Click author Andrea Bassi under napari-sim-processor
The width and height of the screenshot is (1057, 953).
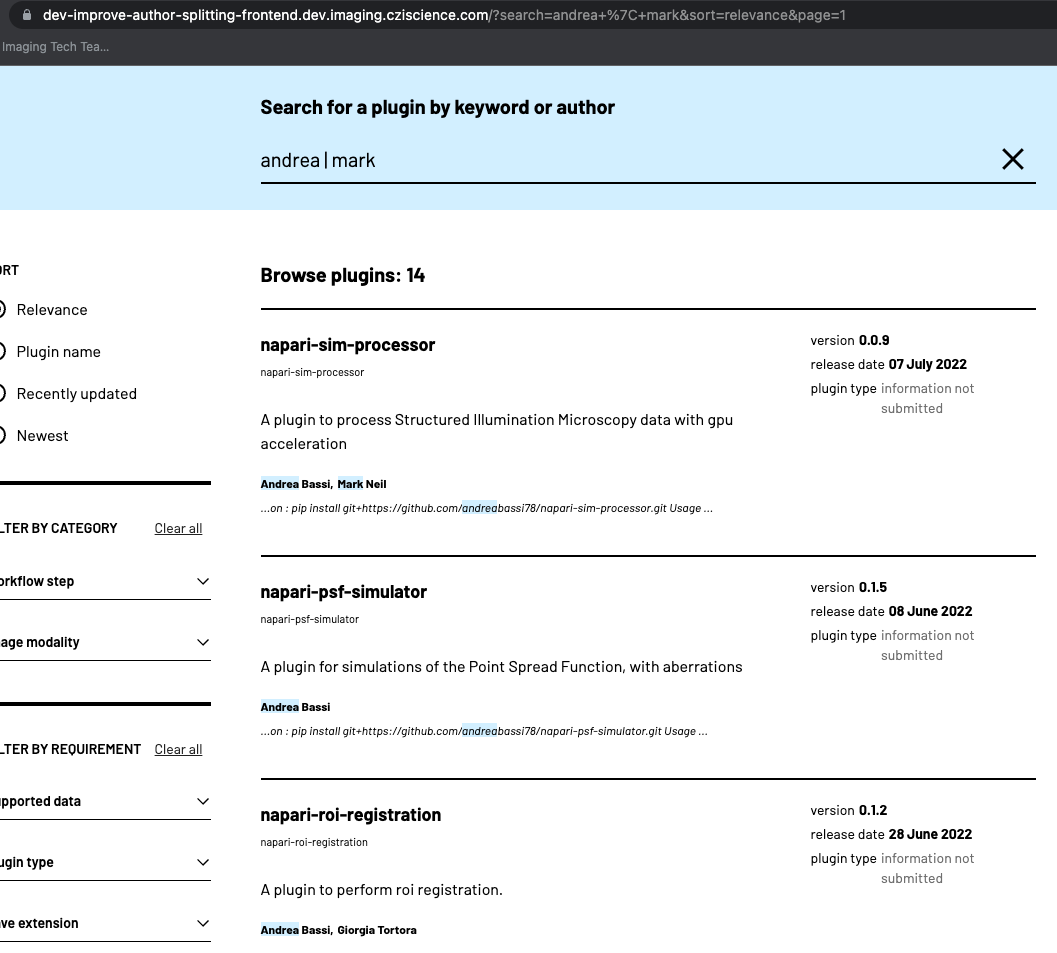coord(290,483)
